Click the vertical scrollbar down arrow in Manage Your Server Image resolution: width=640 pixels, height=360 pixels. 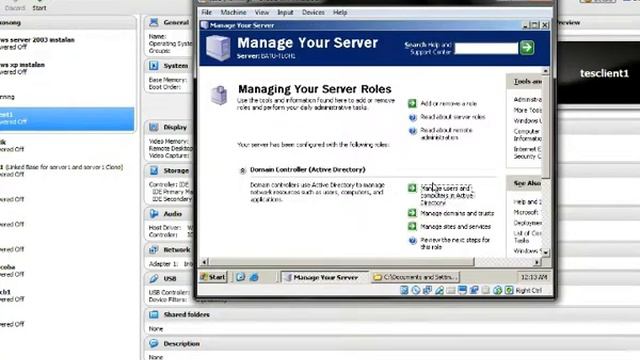tap(546, 253)
